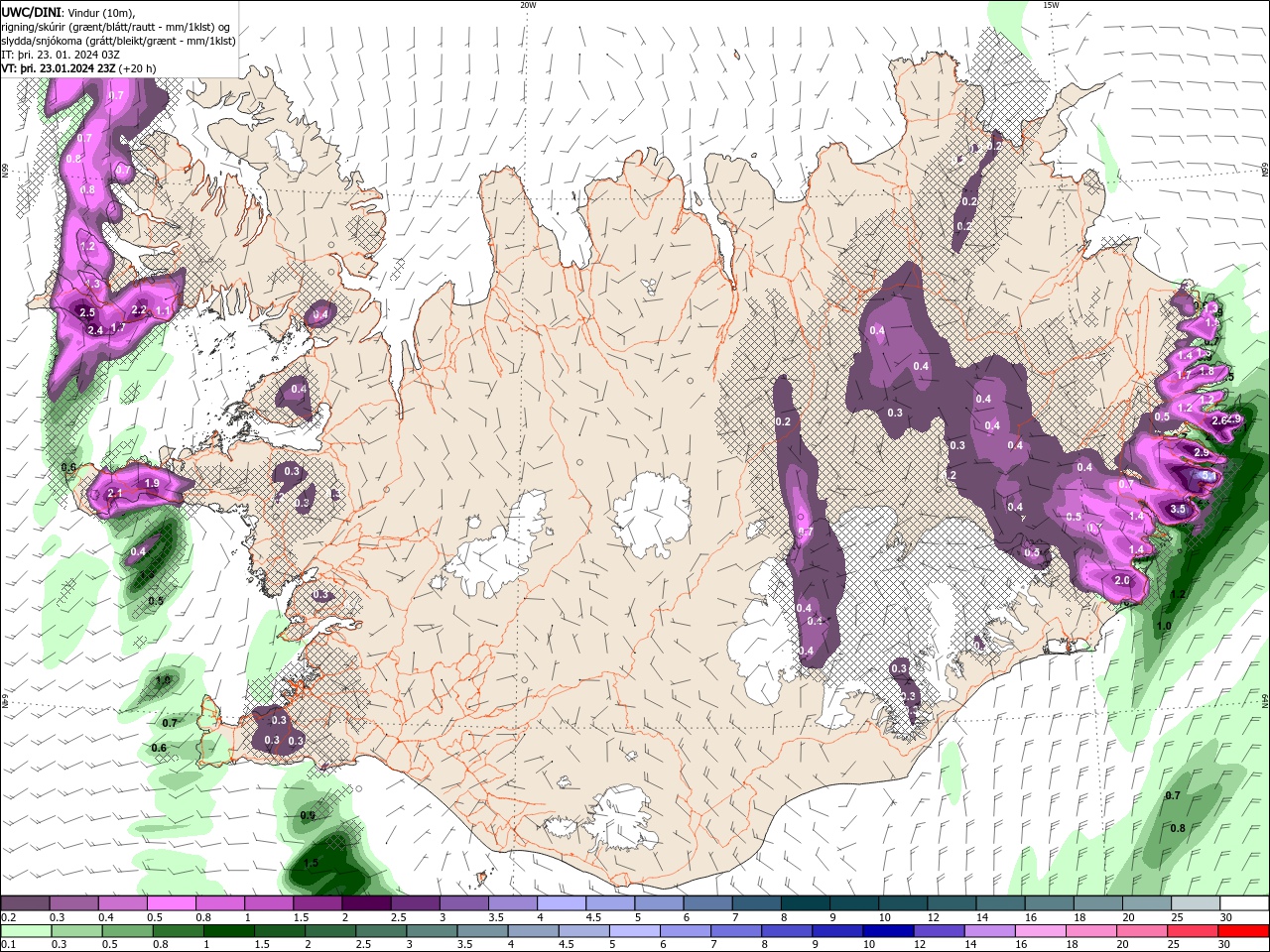Click the "0.9" rain value on the map
The height and width of the screenshot is (952, 1270).
(308, 815)
